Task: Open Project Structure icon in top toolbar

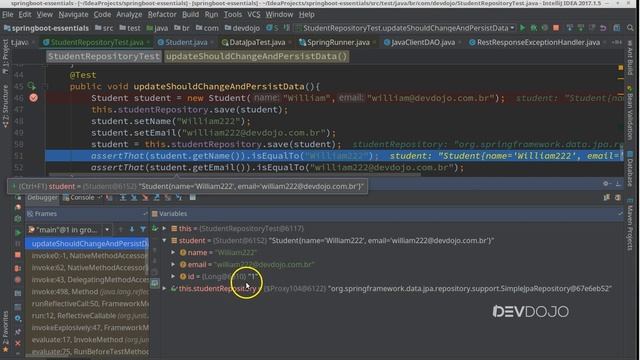Action: (x=617, y=28)
